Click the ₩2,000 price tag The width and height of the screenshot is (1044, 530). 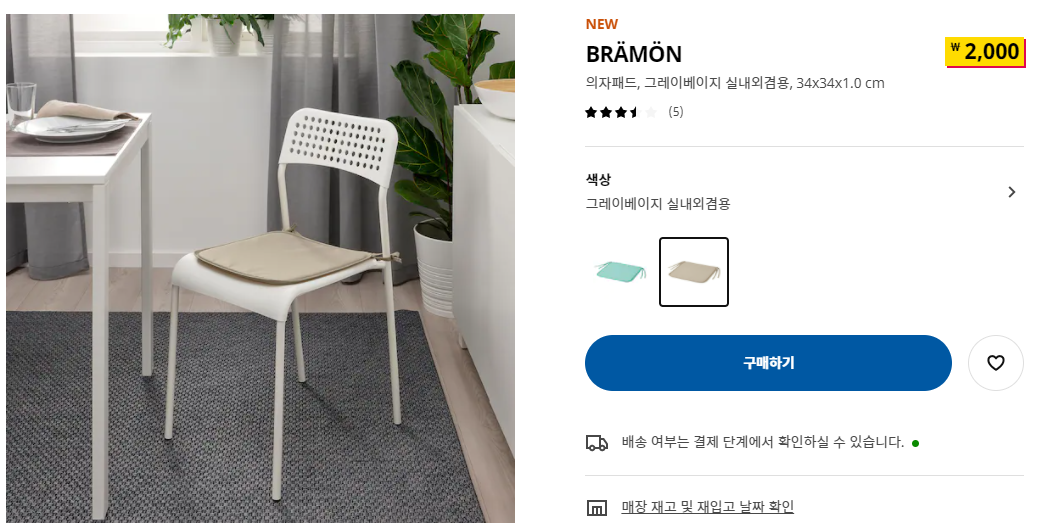[985, 52]
